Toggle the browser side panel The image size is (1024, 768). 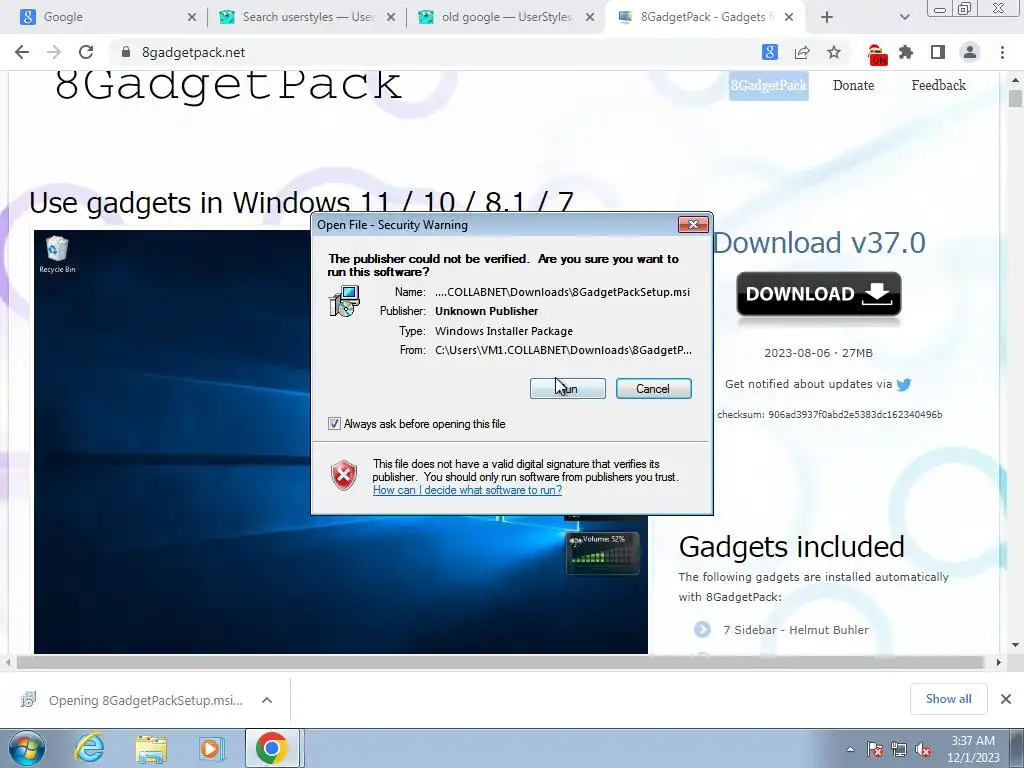(x=938, y=52)
